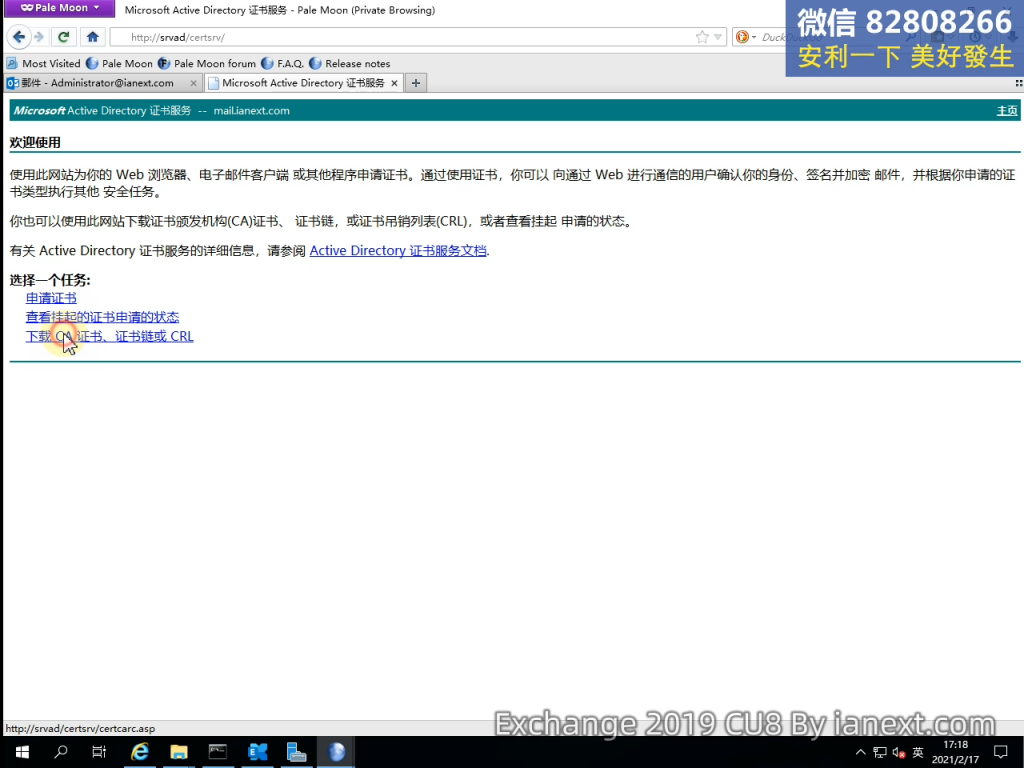Open Exchange admin icon on taskbar
Screen dimensions: 1024x768
coord(257,752)
